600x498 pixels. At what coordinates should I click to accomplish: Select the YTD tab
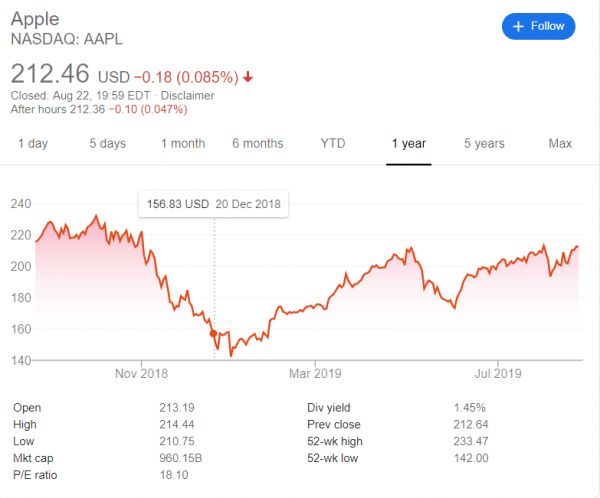(x=333, y=144)
